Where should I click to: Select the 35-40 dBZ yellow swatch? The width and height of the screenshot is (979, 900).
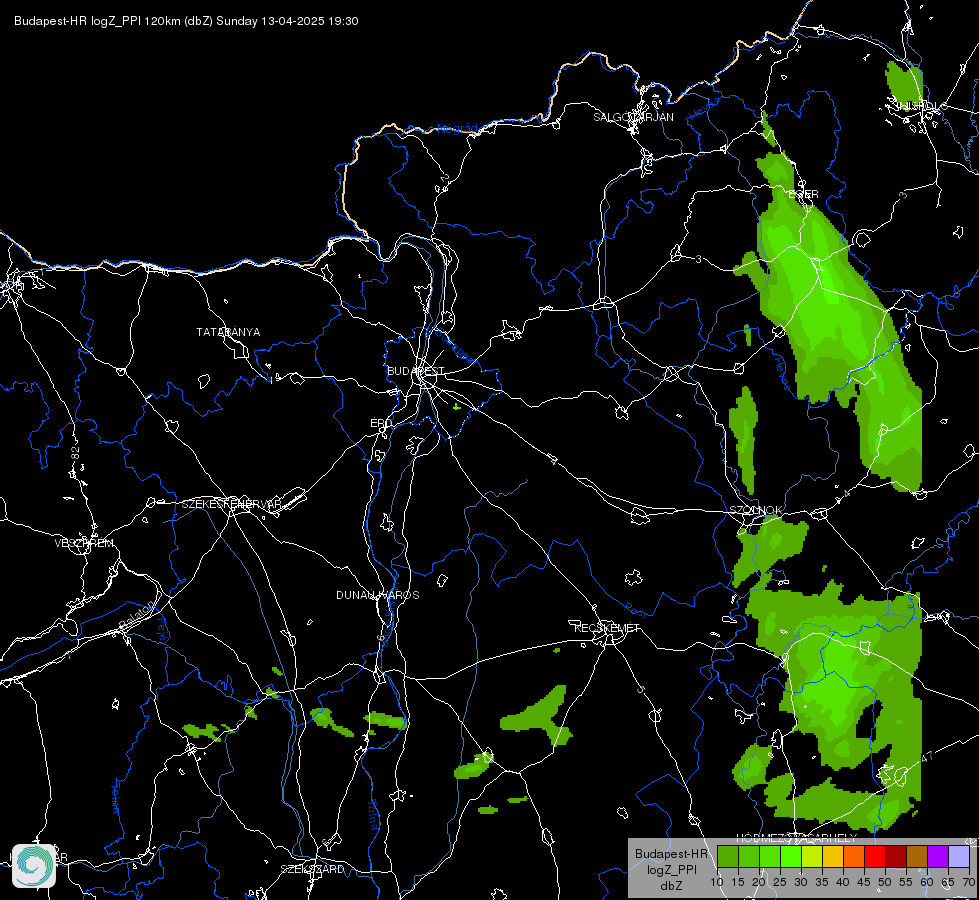point(833,856)
